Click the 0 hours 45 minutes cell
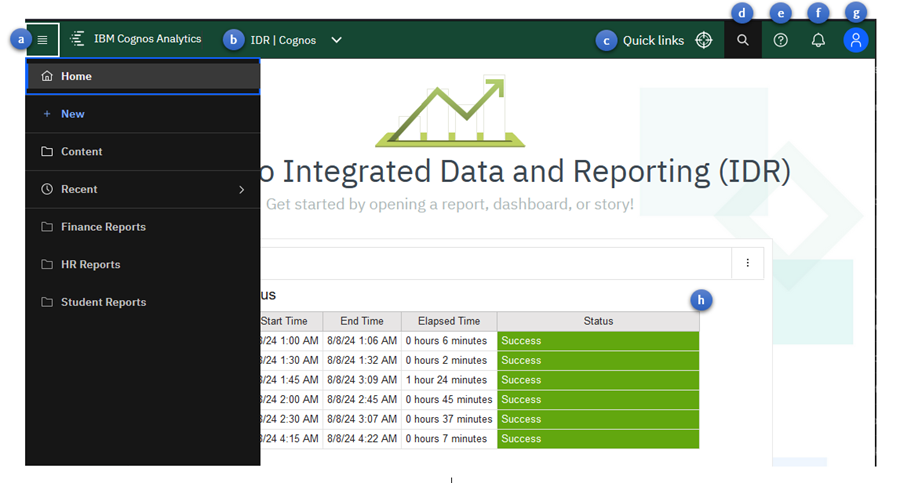900x483 pixels. pyautogui.click(x=449, y=399)
